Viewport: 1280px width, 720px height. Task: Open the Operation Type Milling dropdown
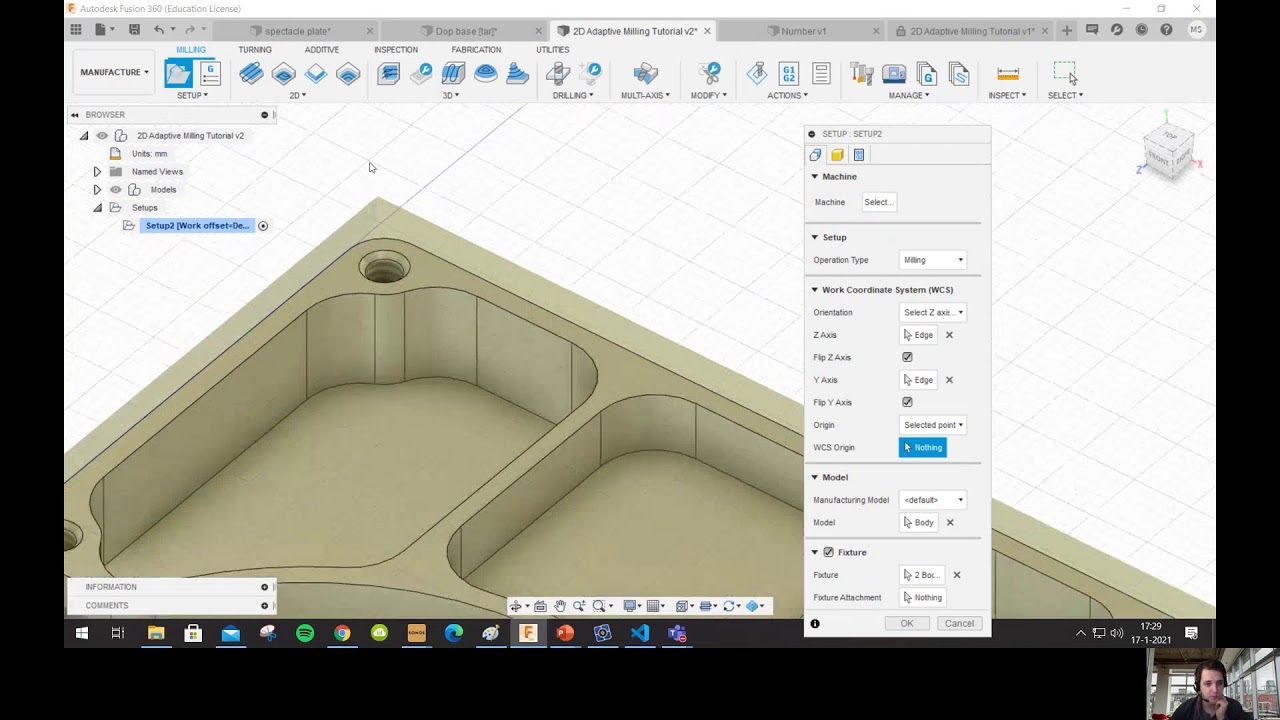tap(933, 260)
